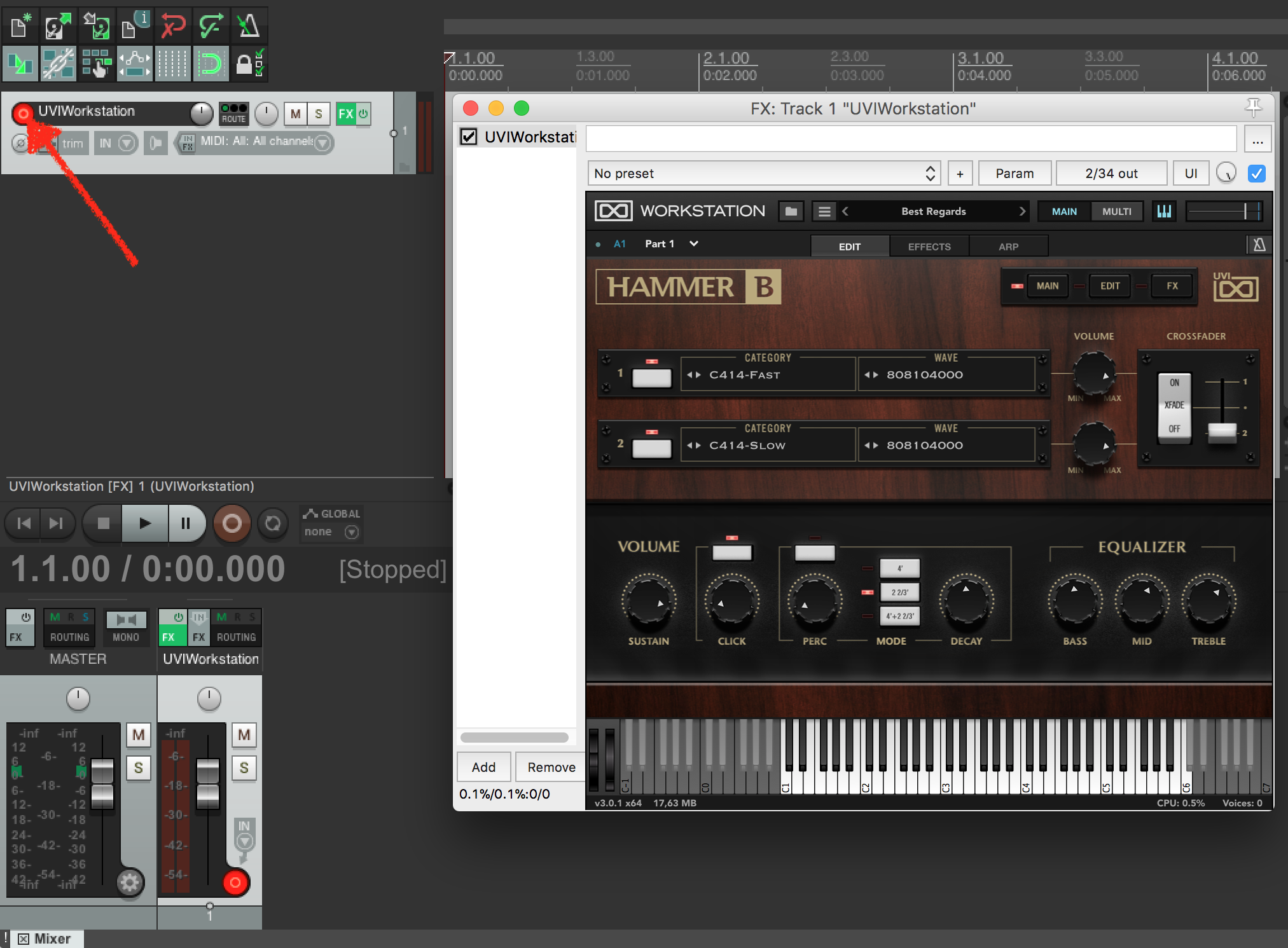Select the EFFECTS tab
This screenshot has height=948, width=1288.
click(x=929, y=246)
